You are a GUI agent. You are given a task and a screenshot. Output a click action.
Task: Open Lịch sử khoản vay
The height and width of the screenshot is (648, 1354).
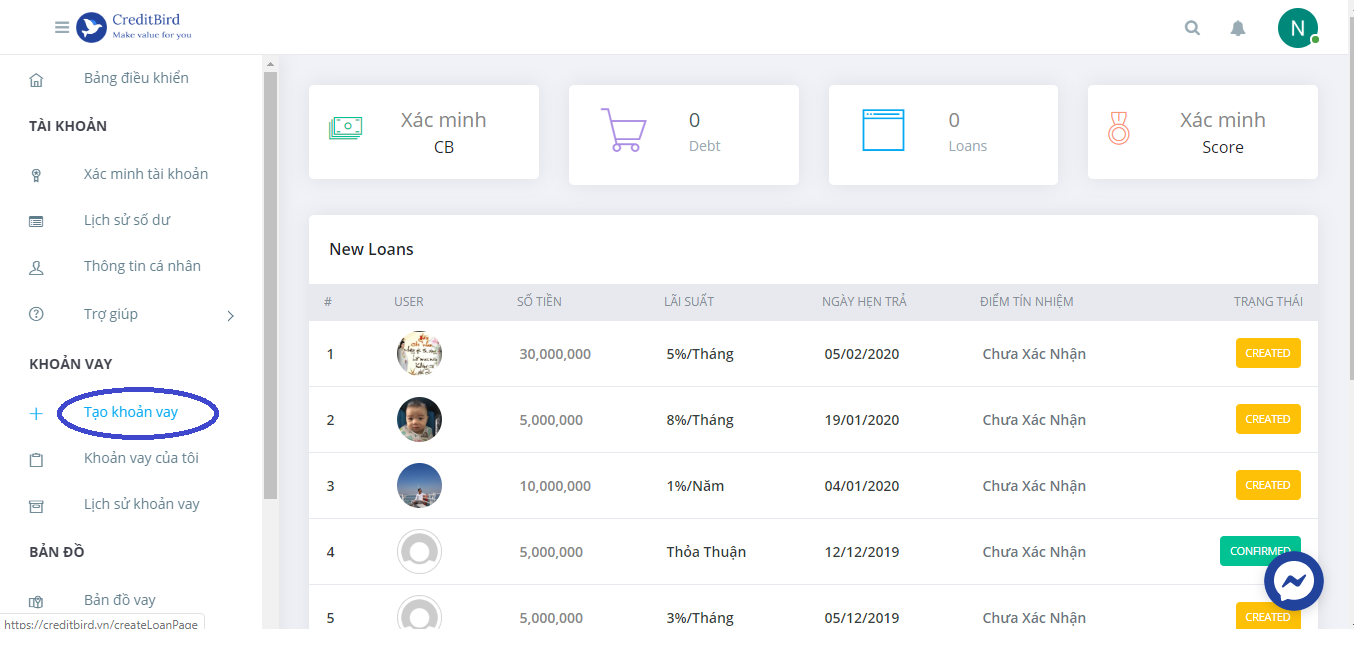pos(142,504)
